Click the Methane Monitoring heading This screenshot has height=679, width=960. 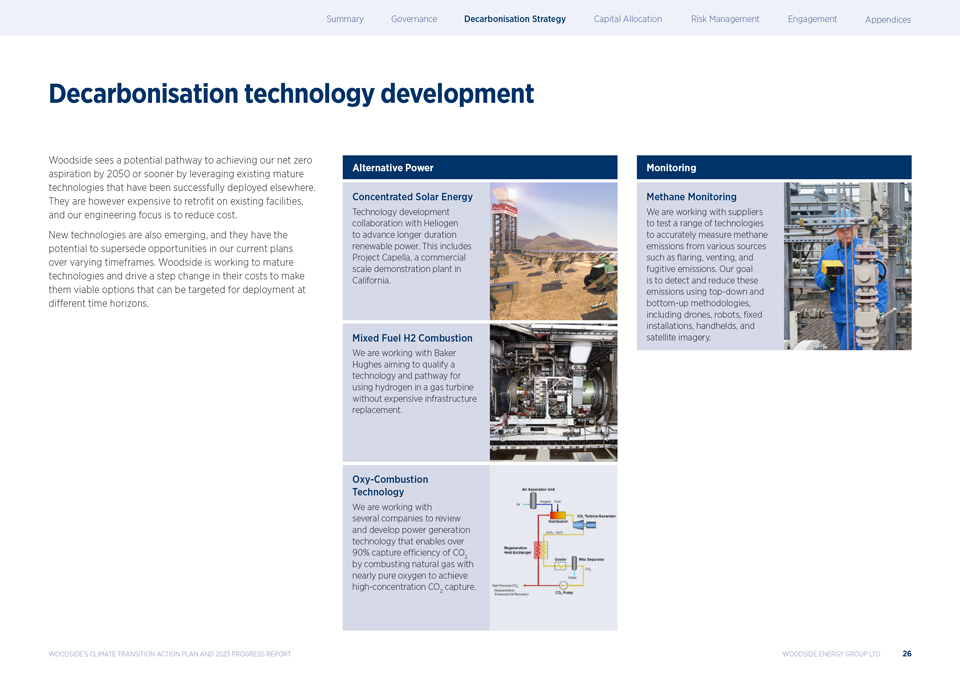691,197
